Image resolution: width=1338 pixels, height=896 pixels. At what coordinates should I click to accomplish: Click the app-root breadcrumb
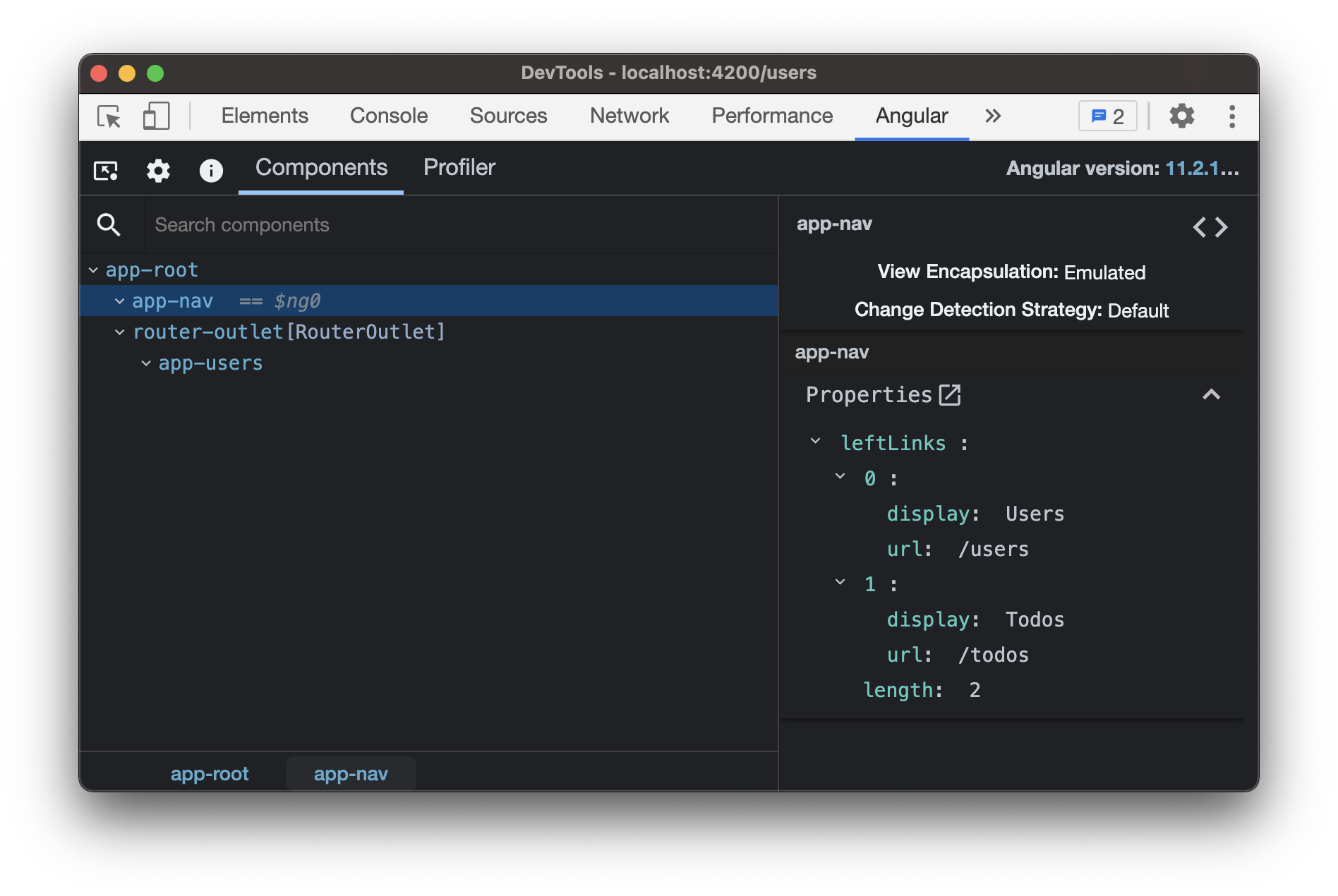[x=210, y=774]
